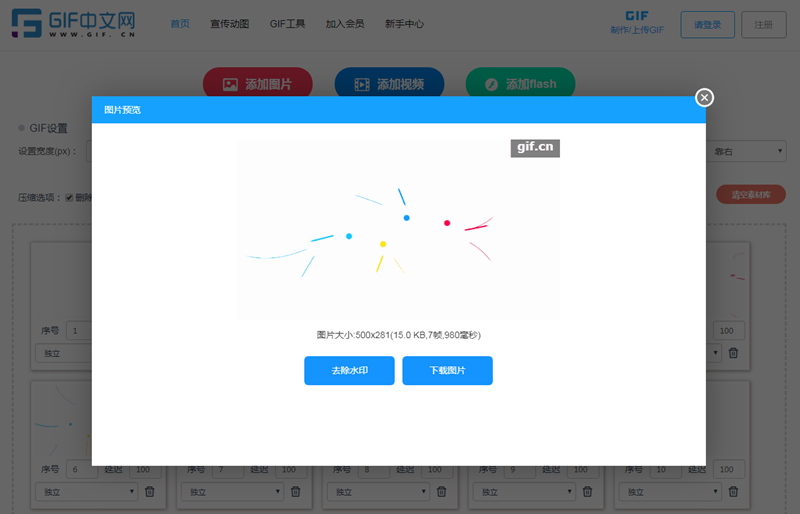Click the trash icon for frame 7

tap(296, 491)
